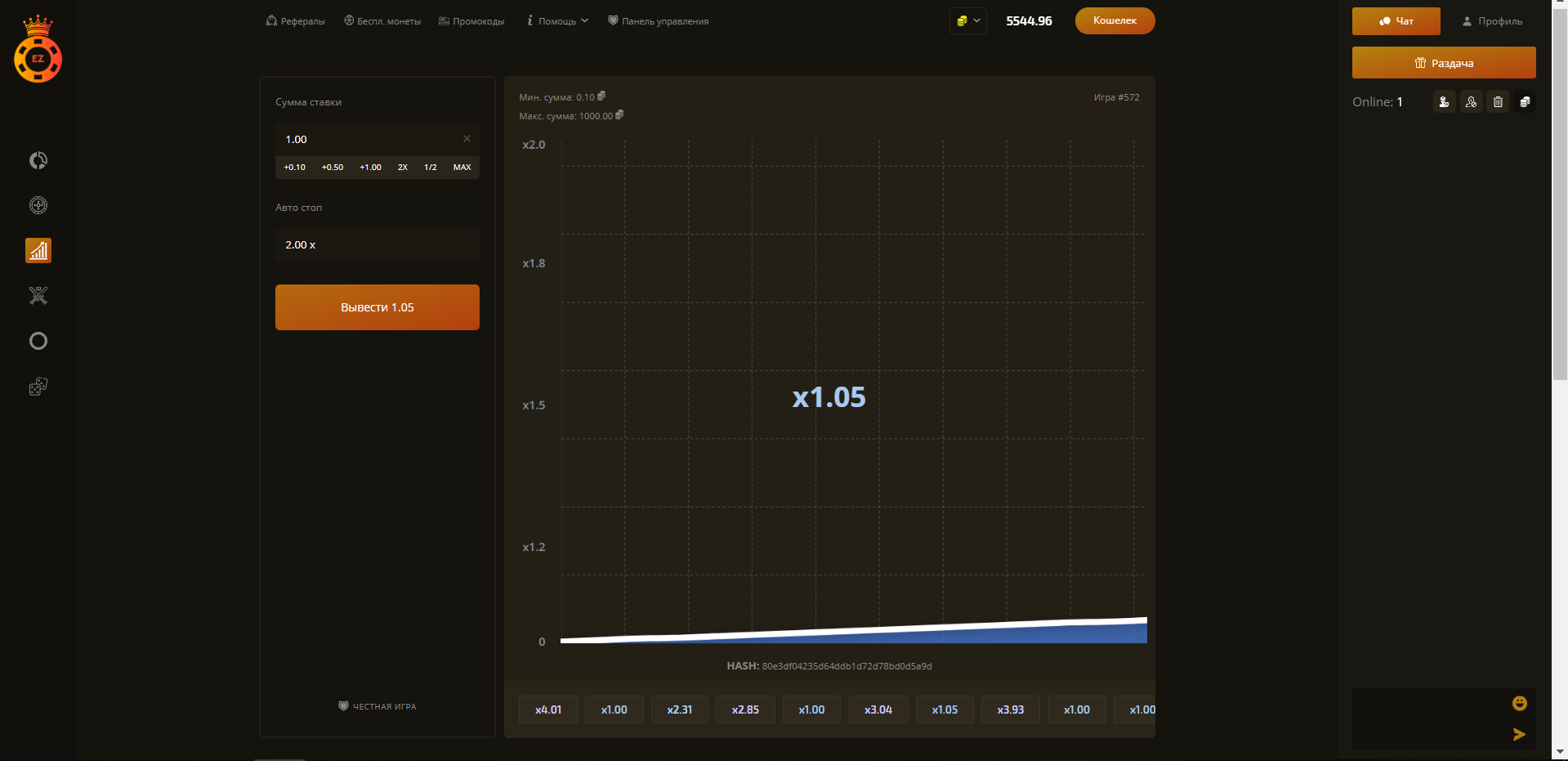Open the Рефералы menu item
Viewport: 1568px width, 761px height.
(x=296, y=21)
